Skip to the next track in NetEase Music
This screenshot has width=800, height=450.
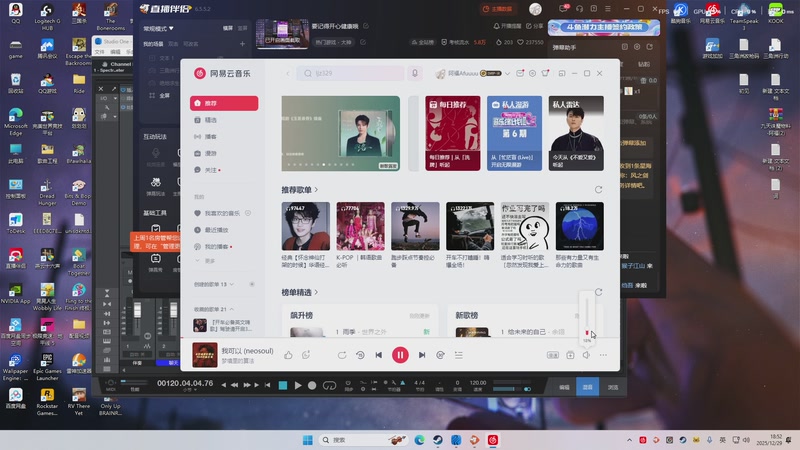[x=422, y=355]
